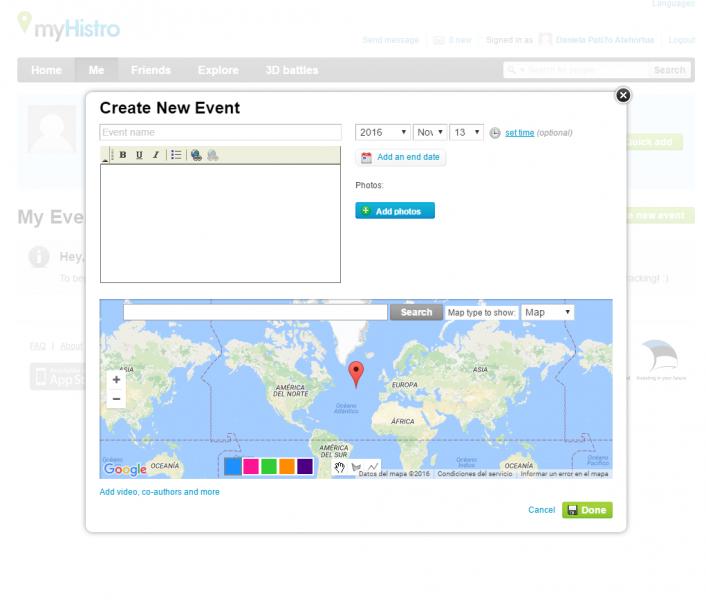Open the 3D battles tab
Screen dimensions: 706x600
(292, 70)
